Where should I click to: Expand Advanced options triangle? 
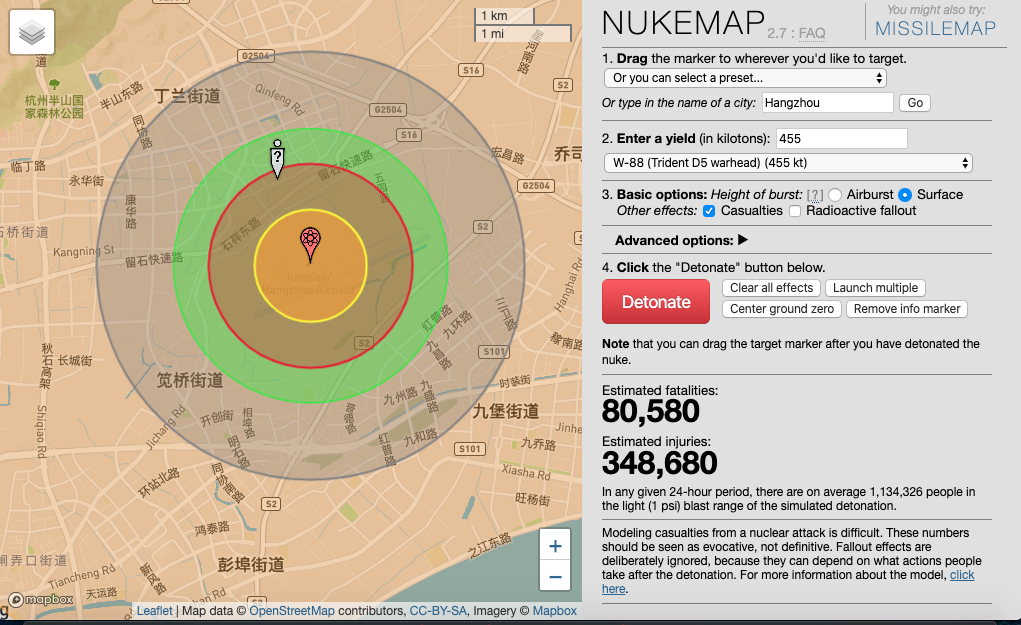(x=743, y=240)
